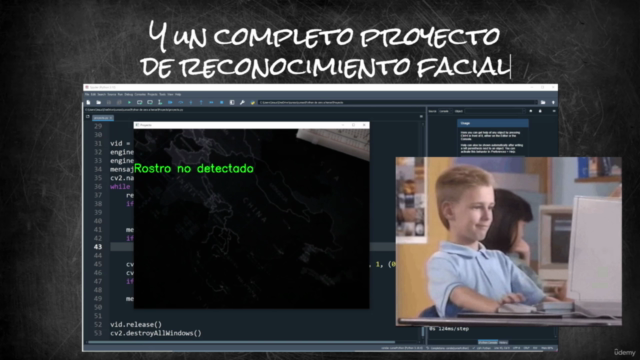Click the editor horizontal scrollbar
The image size is (640, 360).
click(241, 342)
